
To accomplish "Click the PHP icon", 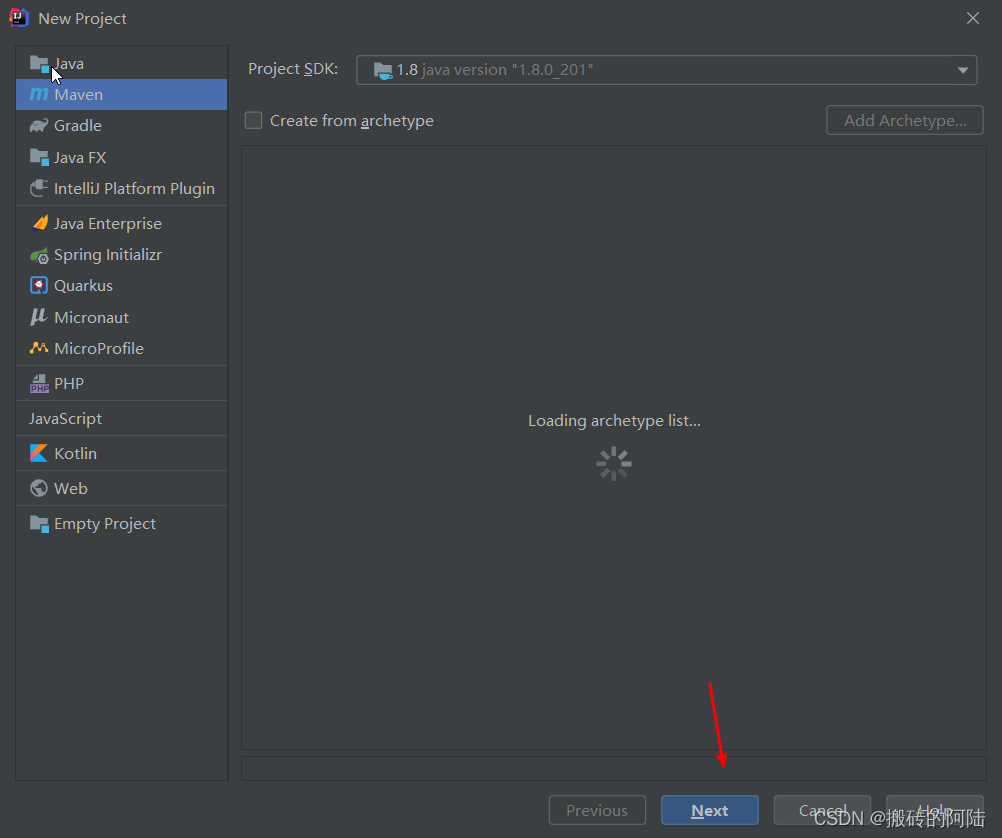I will point(39,384).
